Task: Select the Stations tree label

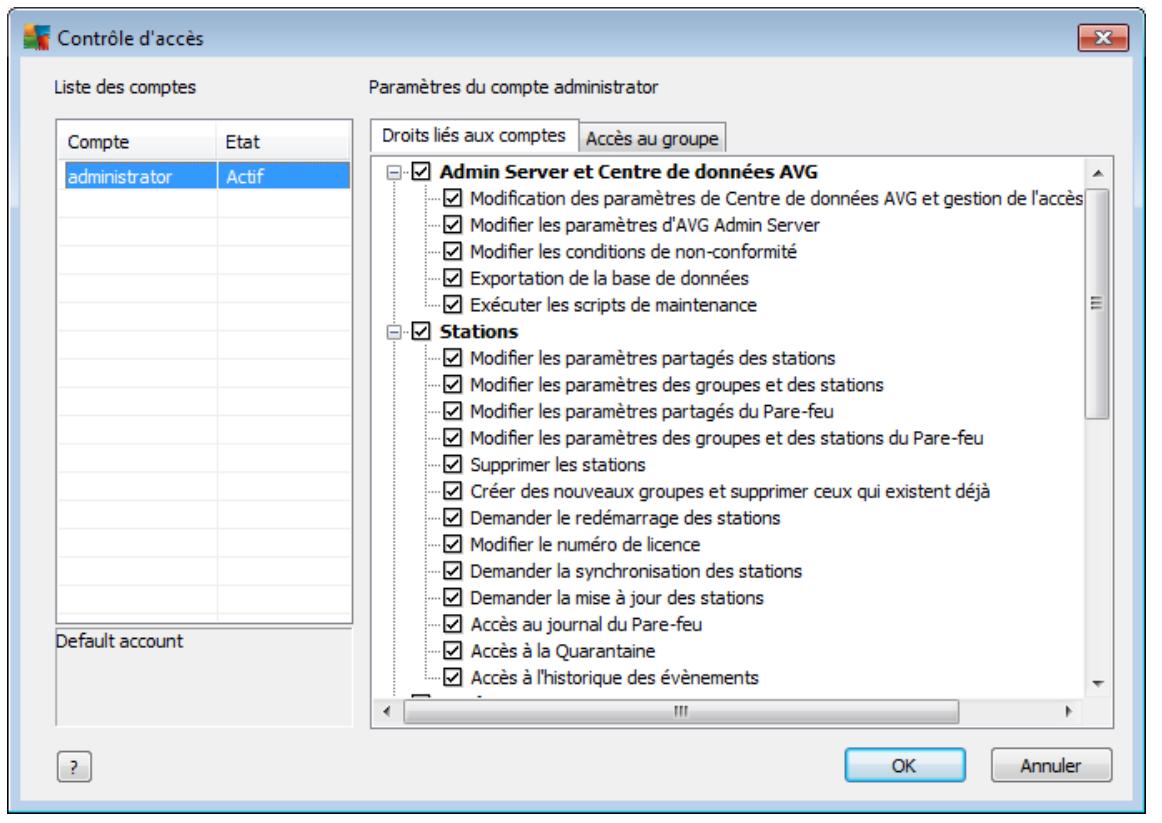Action: coord(479,332)
